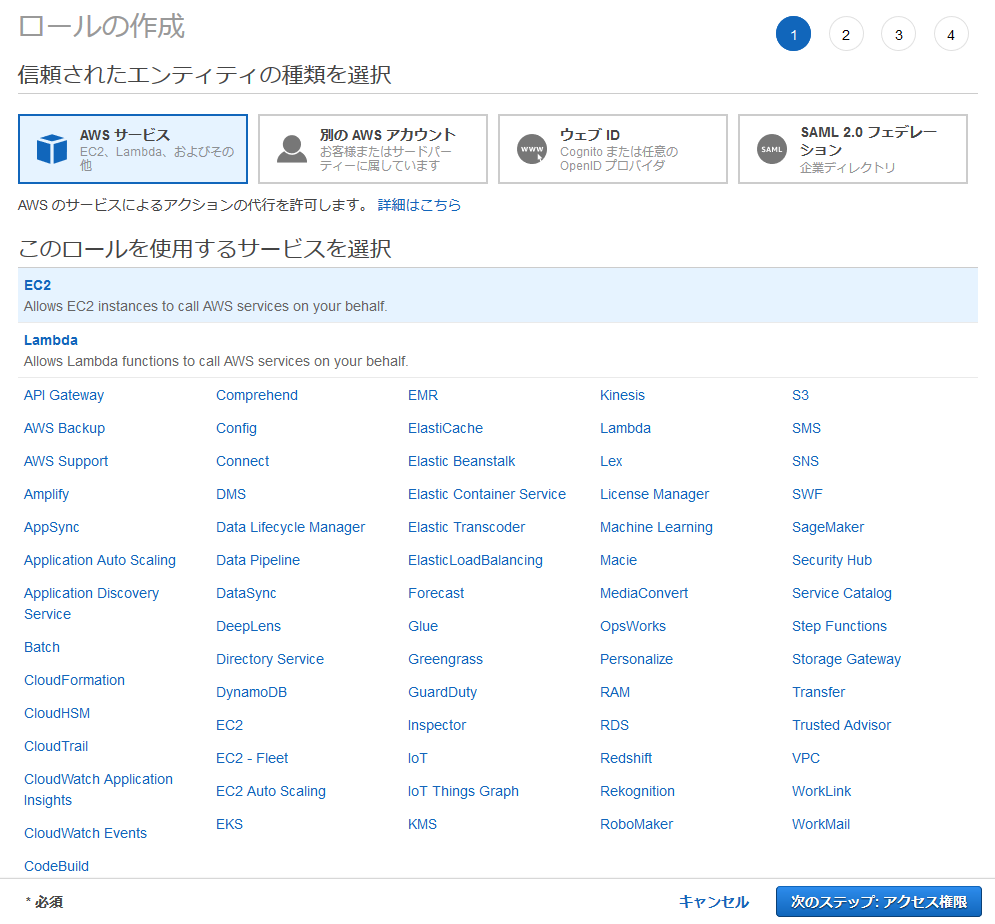Image resolution: width=995 pixels, height=924 pixels.
Task: Select the EC2 service use case row
Action: [497, 295]
